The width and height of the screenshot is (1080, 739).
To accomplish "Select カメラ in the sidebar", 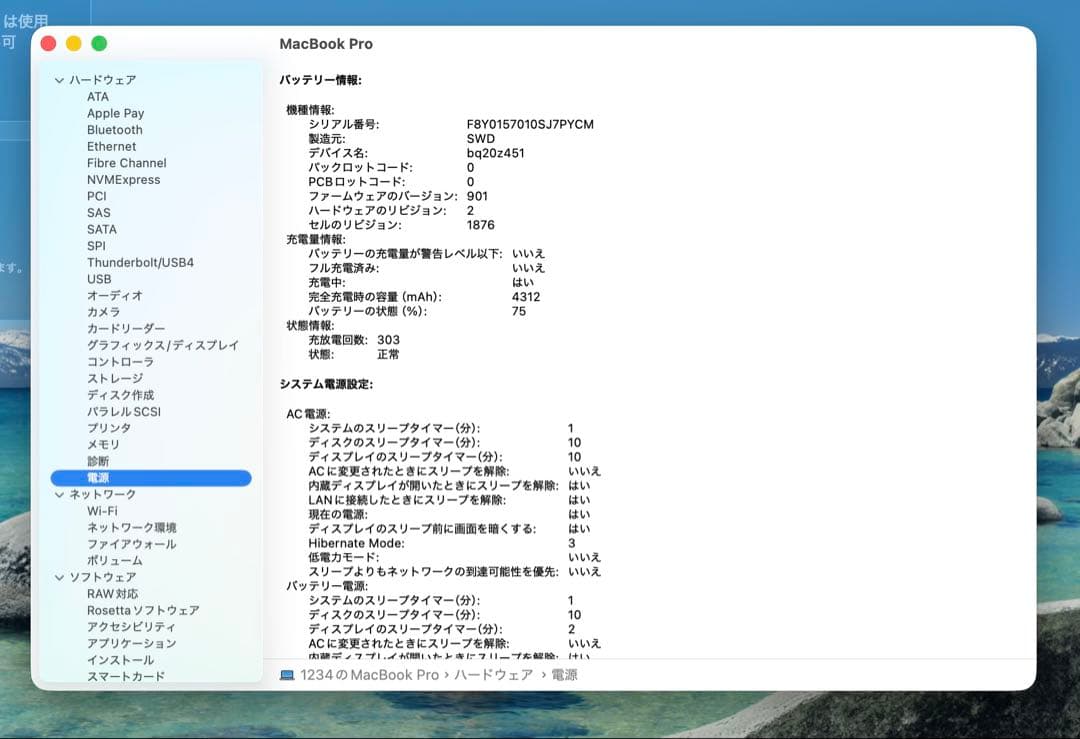I will tap(103, 312).
